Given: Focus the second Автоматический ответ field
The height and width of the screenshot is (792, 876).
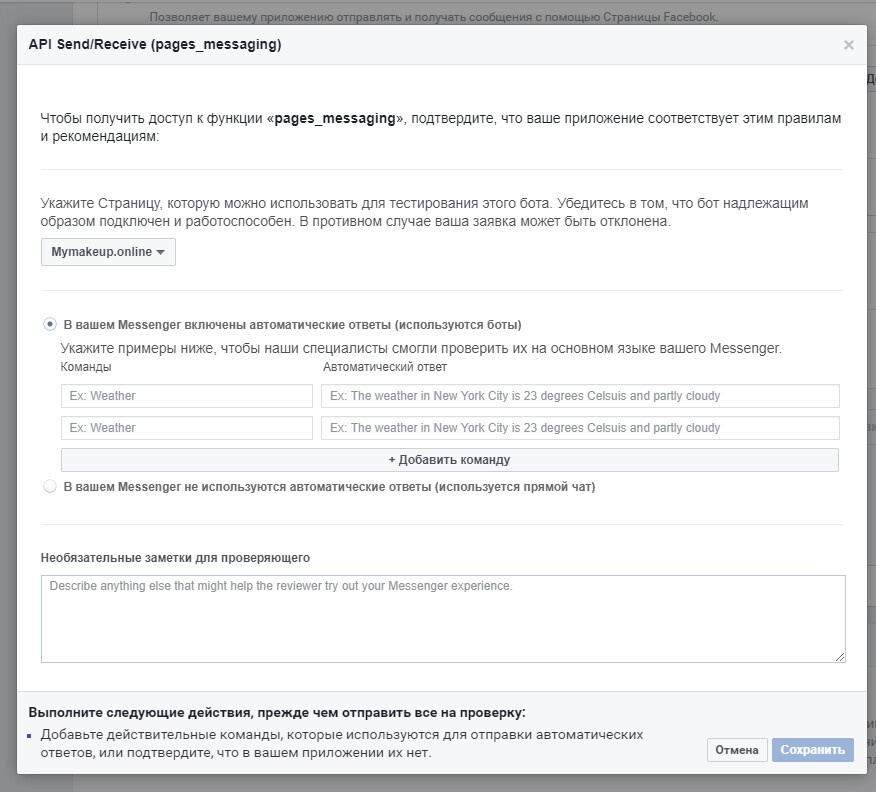Looking at the screenshot, I should 580,428.
